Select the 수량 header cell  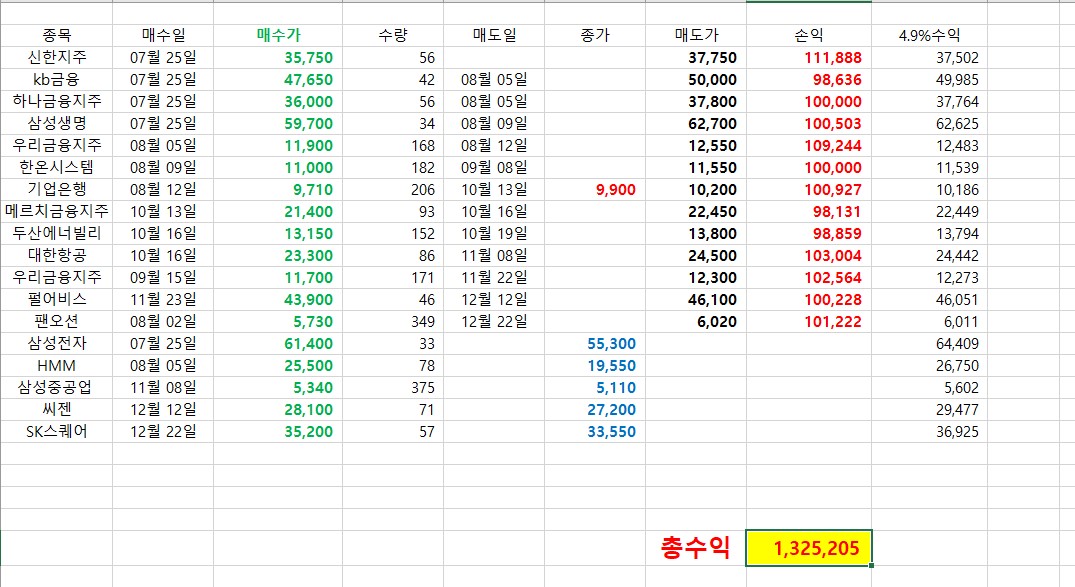tap(393, 35)
